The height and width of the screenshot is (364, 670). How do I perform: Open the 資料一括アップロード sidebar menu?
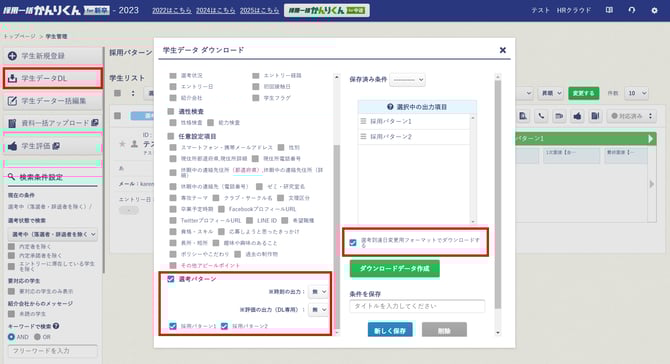(53, 123)
